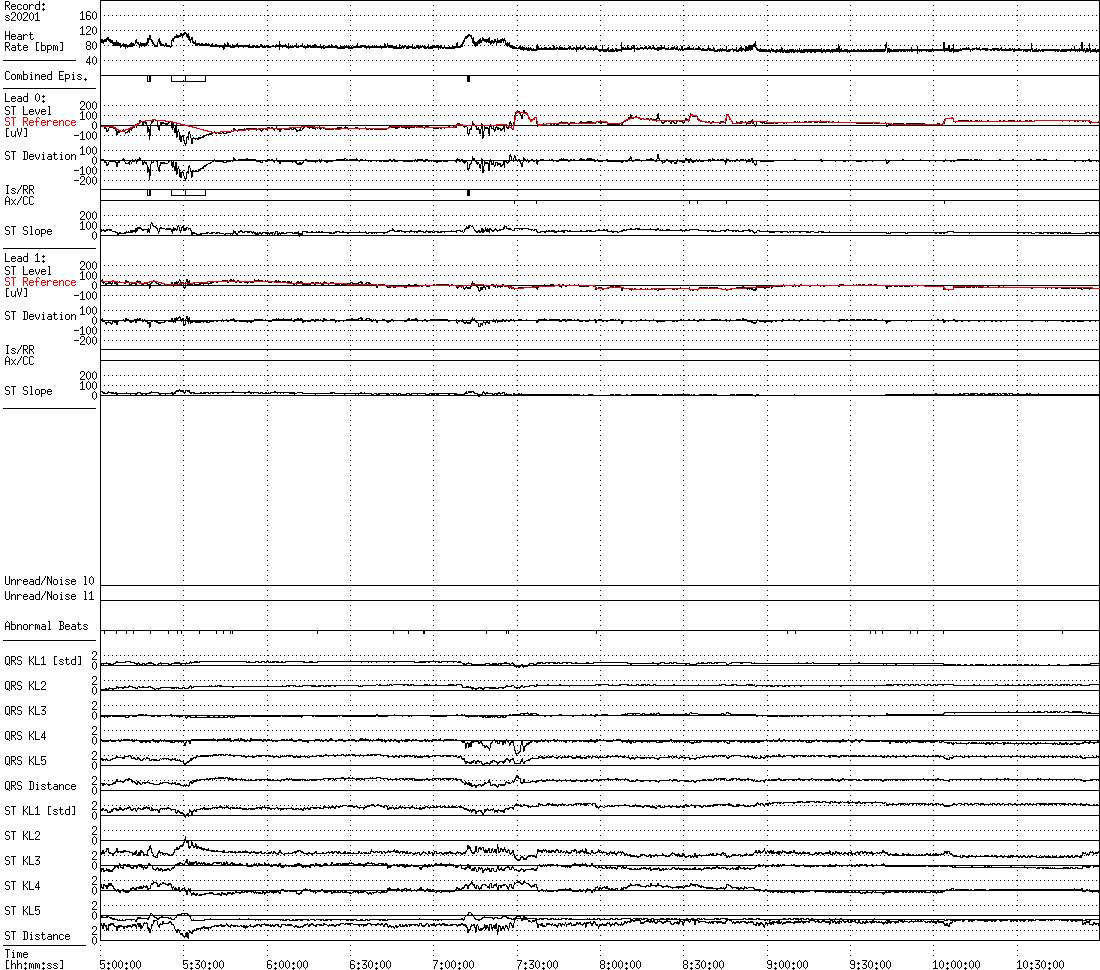Click the 5:30:00 time axis label
The width and height of the screenshot is (1100, 970).
pos(203,964)
